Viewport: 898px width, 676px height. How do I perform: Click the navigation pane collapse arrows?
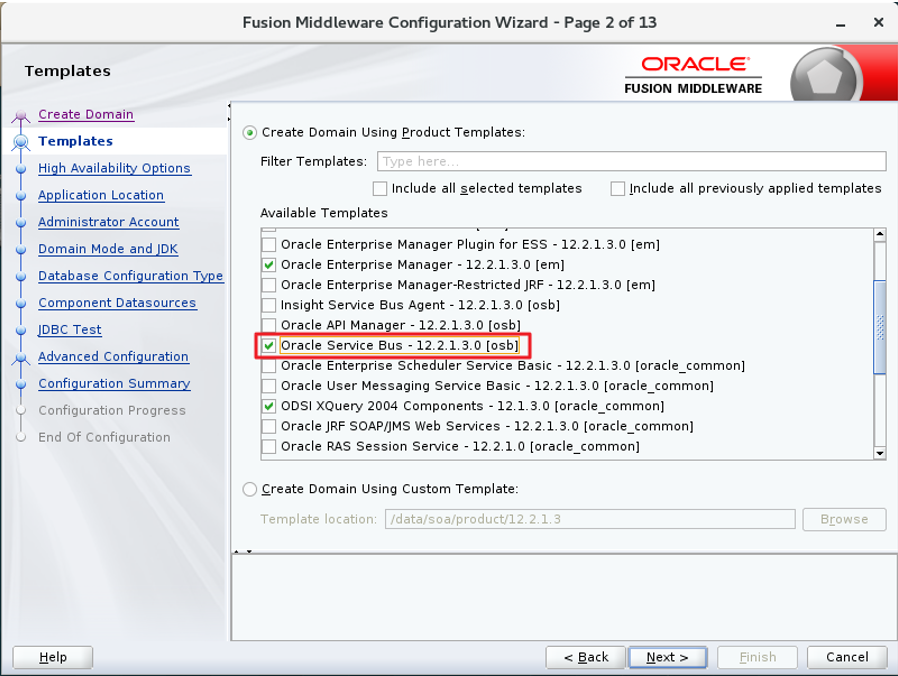(x=229, y=112)
